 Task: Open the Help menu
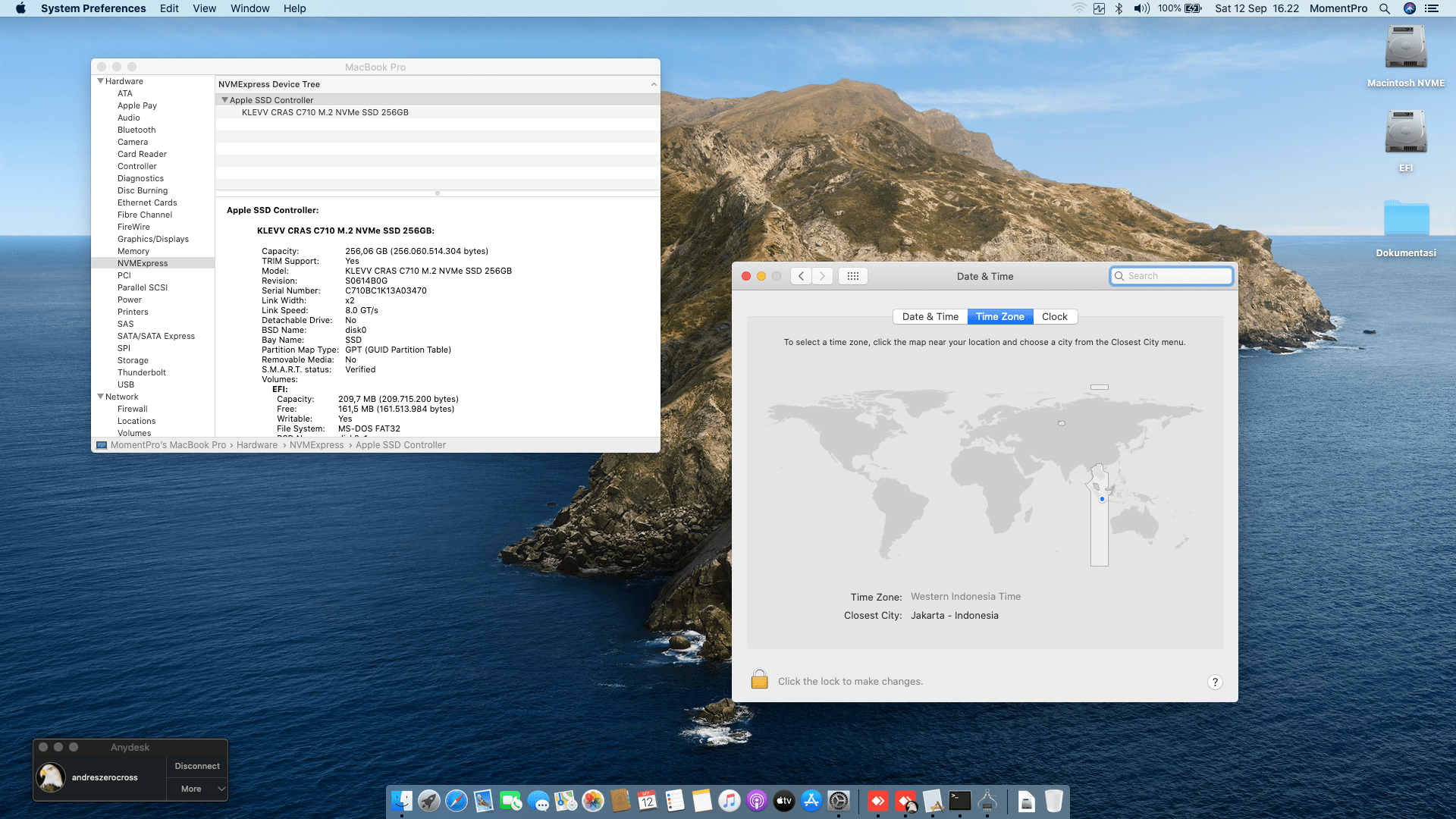pyautogui.click(x=295, y=8)
